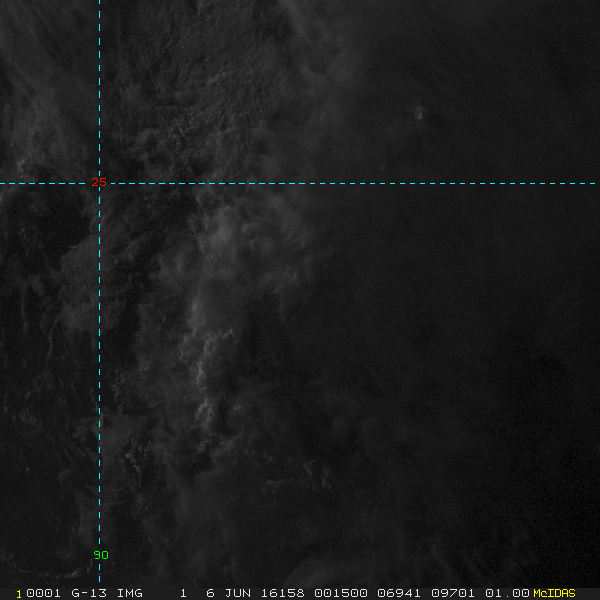Select the G-13 satellite text
This screenshot has height=600, width=600.
[88, 593]
